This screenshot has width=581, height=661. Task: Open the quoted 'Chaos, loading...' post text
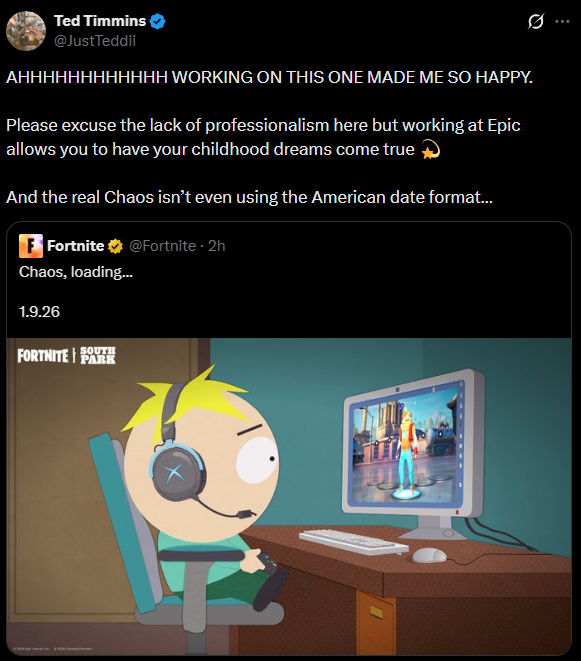(x=76, y=272)
